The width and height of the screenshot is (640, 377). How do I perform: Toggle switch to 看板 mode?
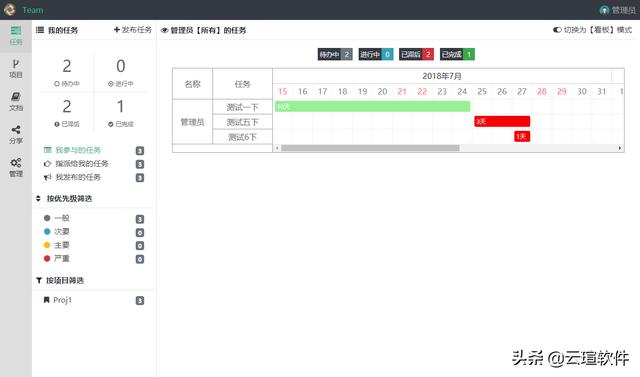(557, 30)
